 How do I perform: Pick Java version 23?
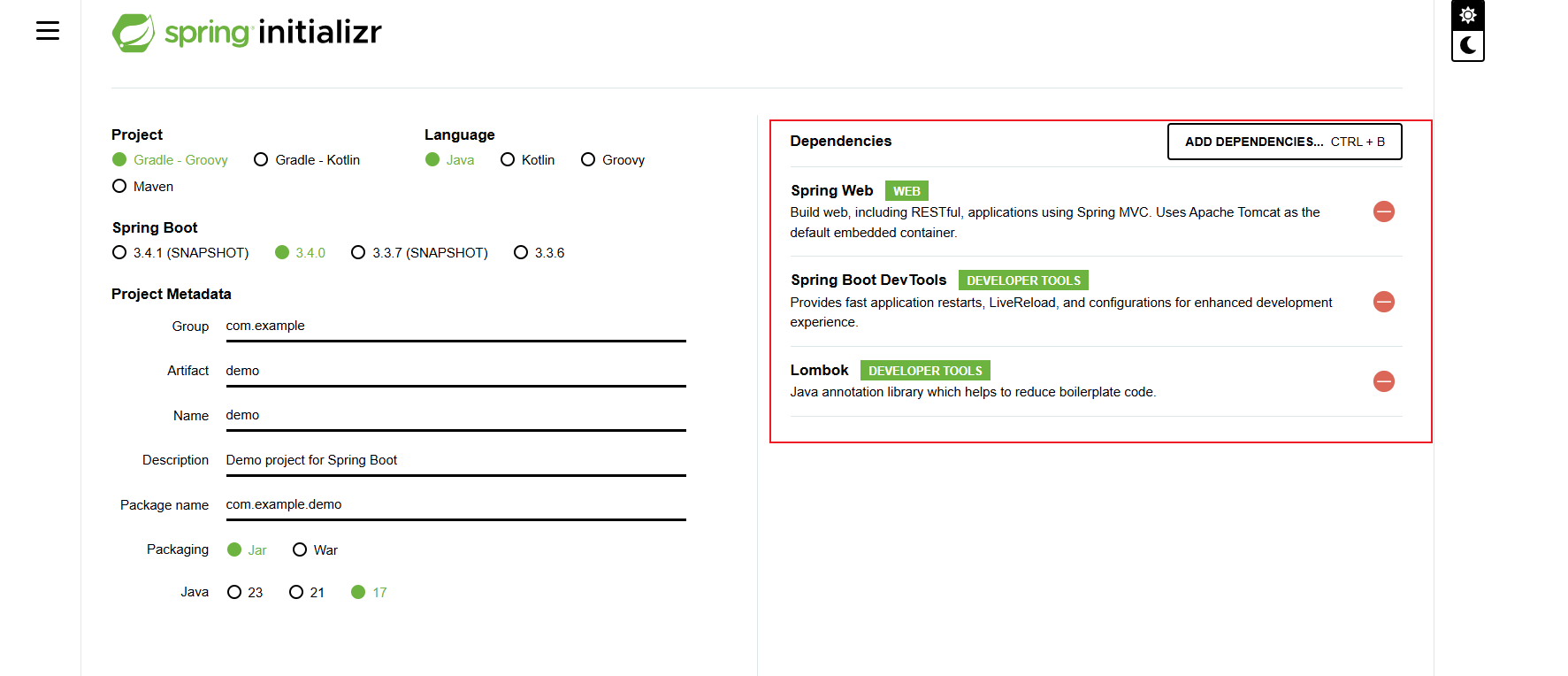(x=245, y=593)
